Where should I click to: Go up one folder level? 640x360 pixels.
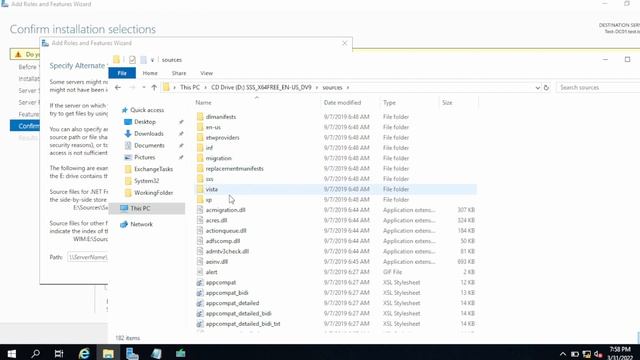click(x=154, y=87)
